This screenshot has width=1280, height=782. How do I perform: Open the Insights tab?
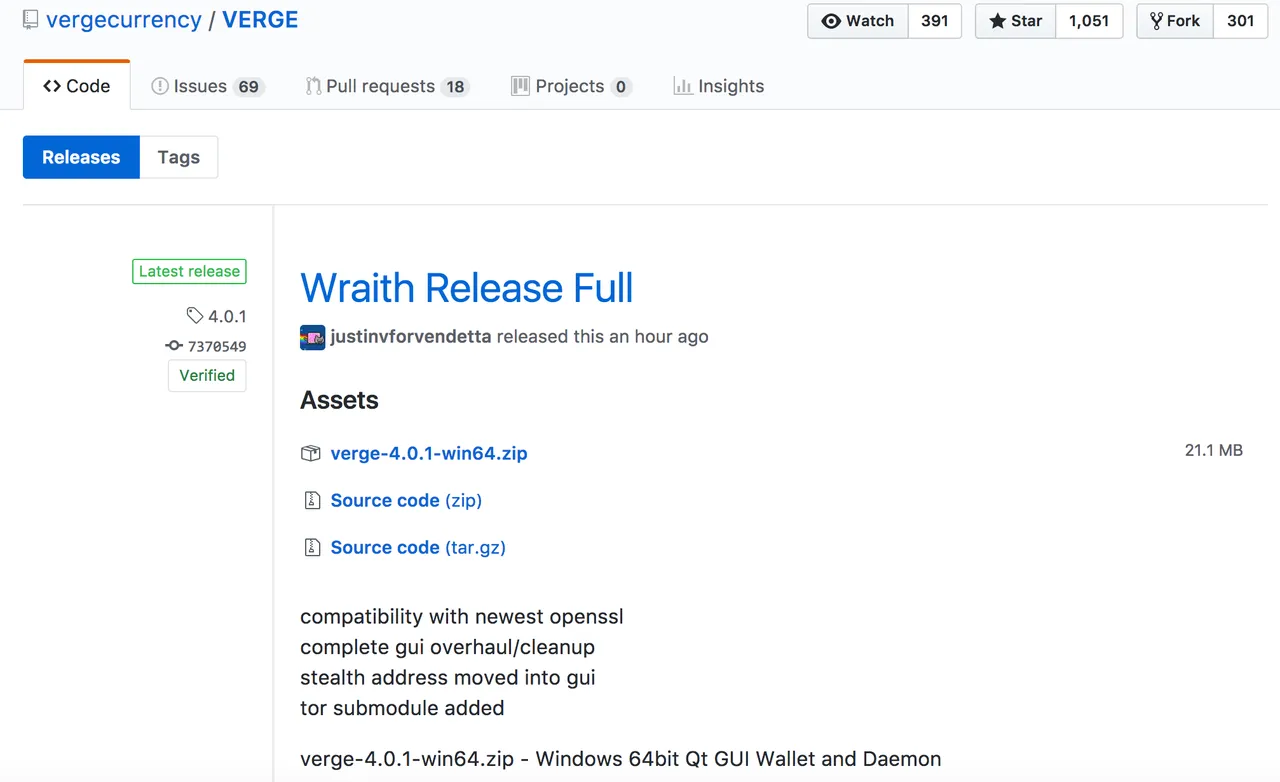click(x=719, y=86)
